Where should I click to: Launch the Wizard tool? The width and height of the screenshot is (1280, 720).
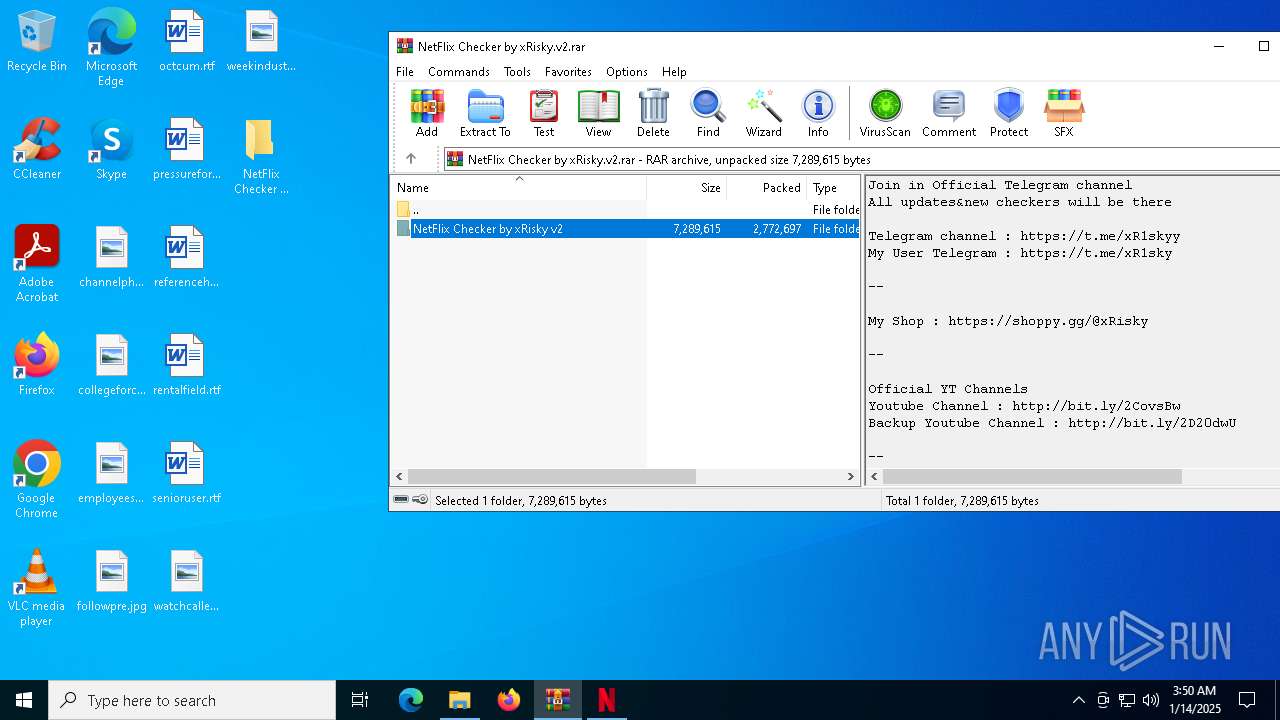[763, 113]
